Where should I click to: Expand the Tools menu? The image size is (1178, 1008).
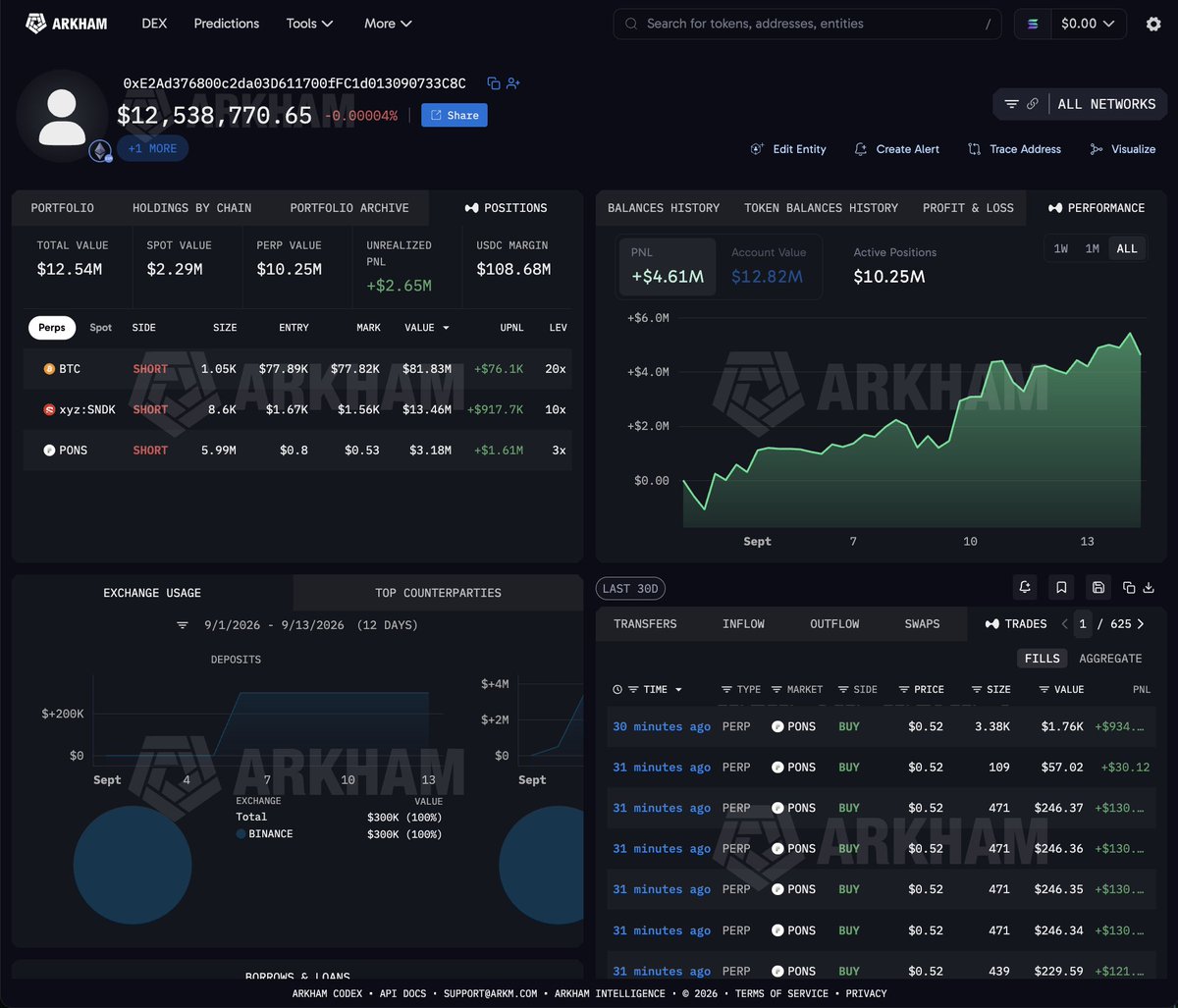[310, 24]
